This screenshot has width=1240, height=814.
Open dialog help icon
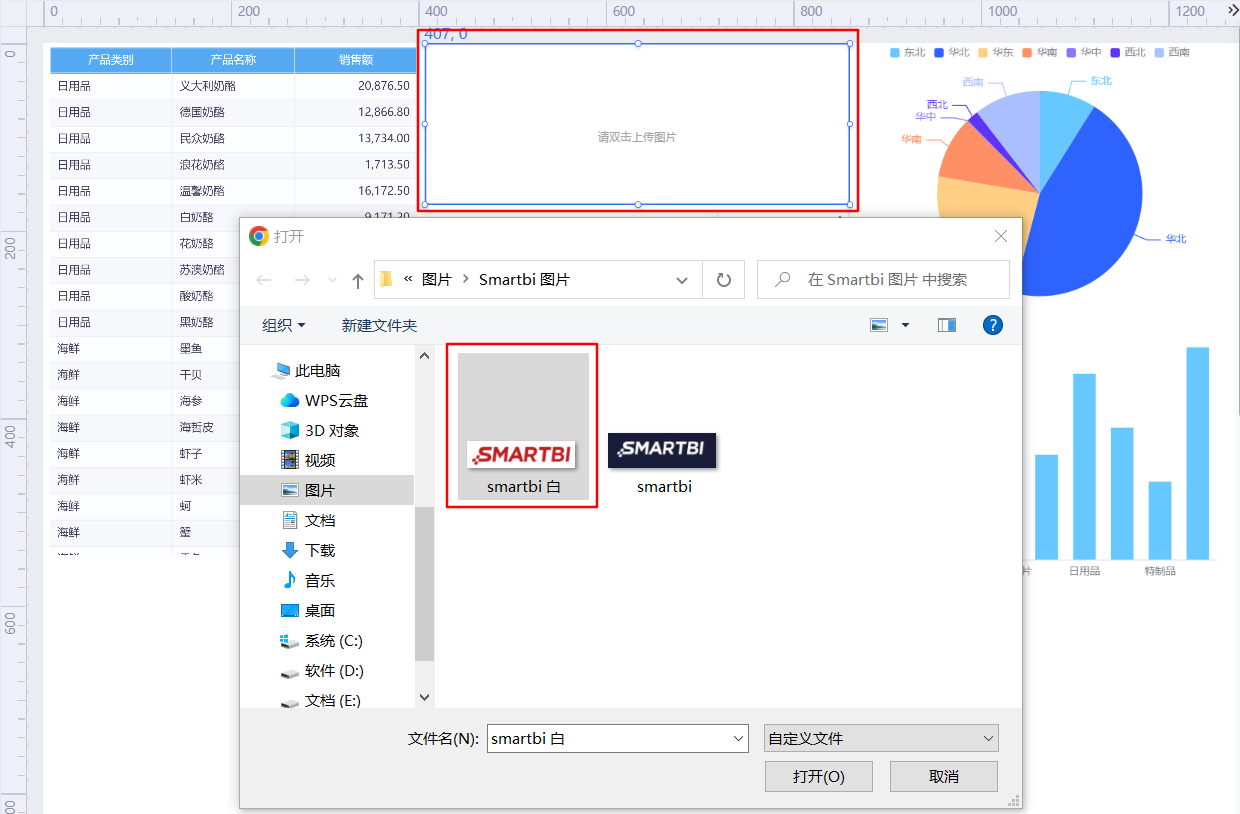click(993, 325)
